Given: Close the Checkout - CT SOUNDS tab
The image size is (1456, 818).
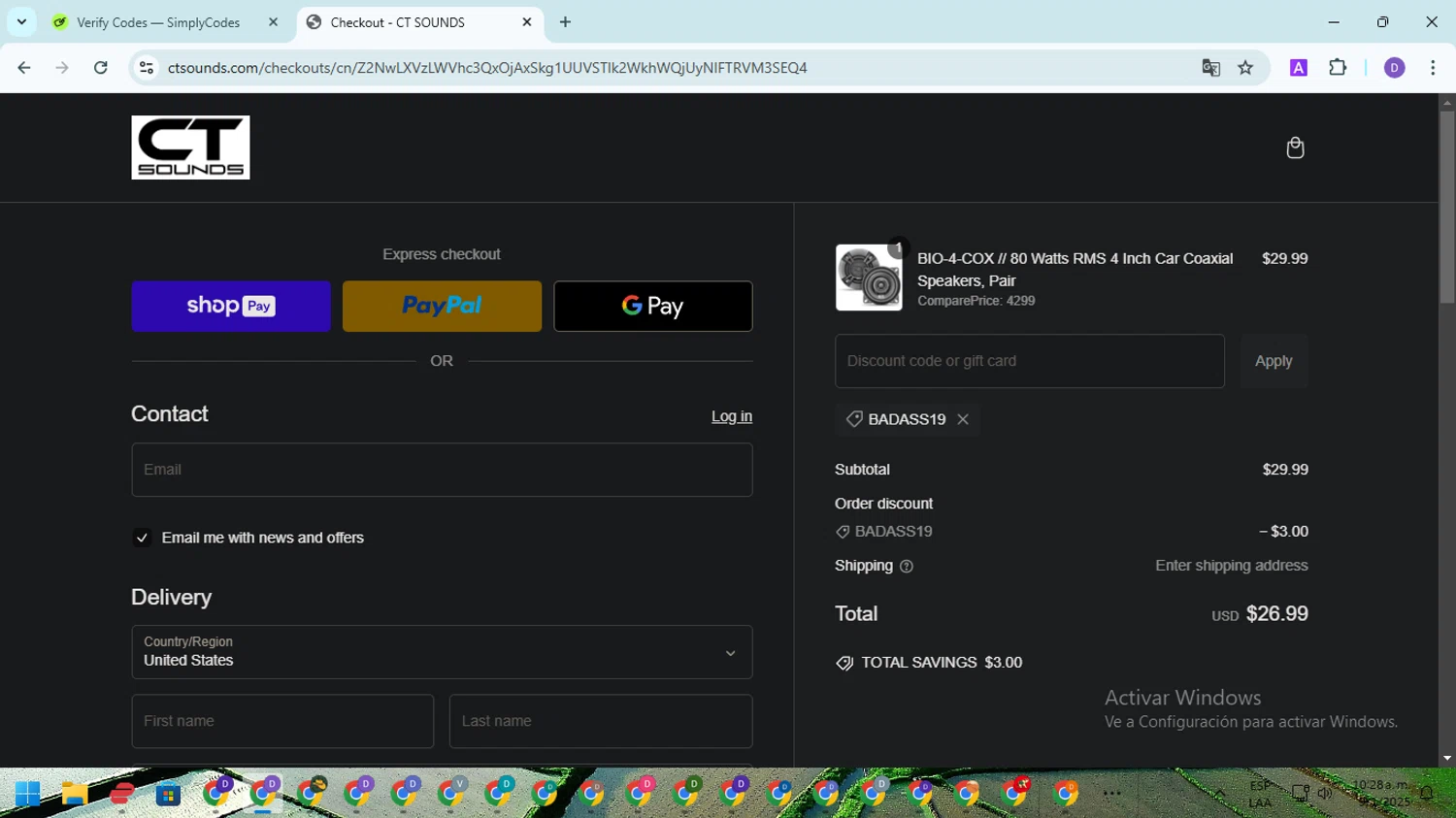Looking at the screenshot, I should (x=527, y=21).
